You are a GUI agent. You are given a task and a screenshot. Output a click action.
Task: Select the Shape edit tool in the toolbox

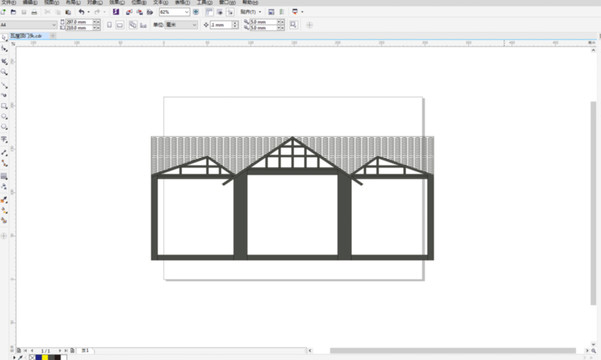pyautogui.click(x=4, y=49)
